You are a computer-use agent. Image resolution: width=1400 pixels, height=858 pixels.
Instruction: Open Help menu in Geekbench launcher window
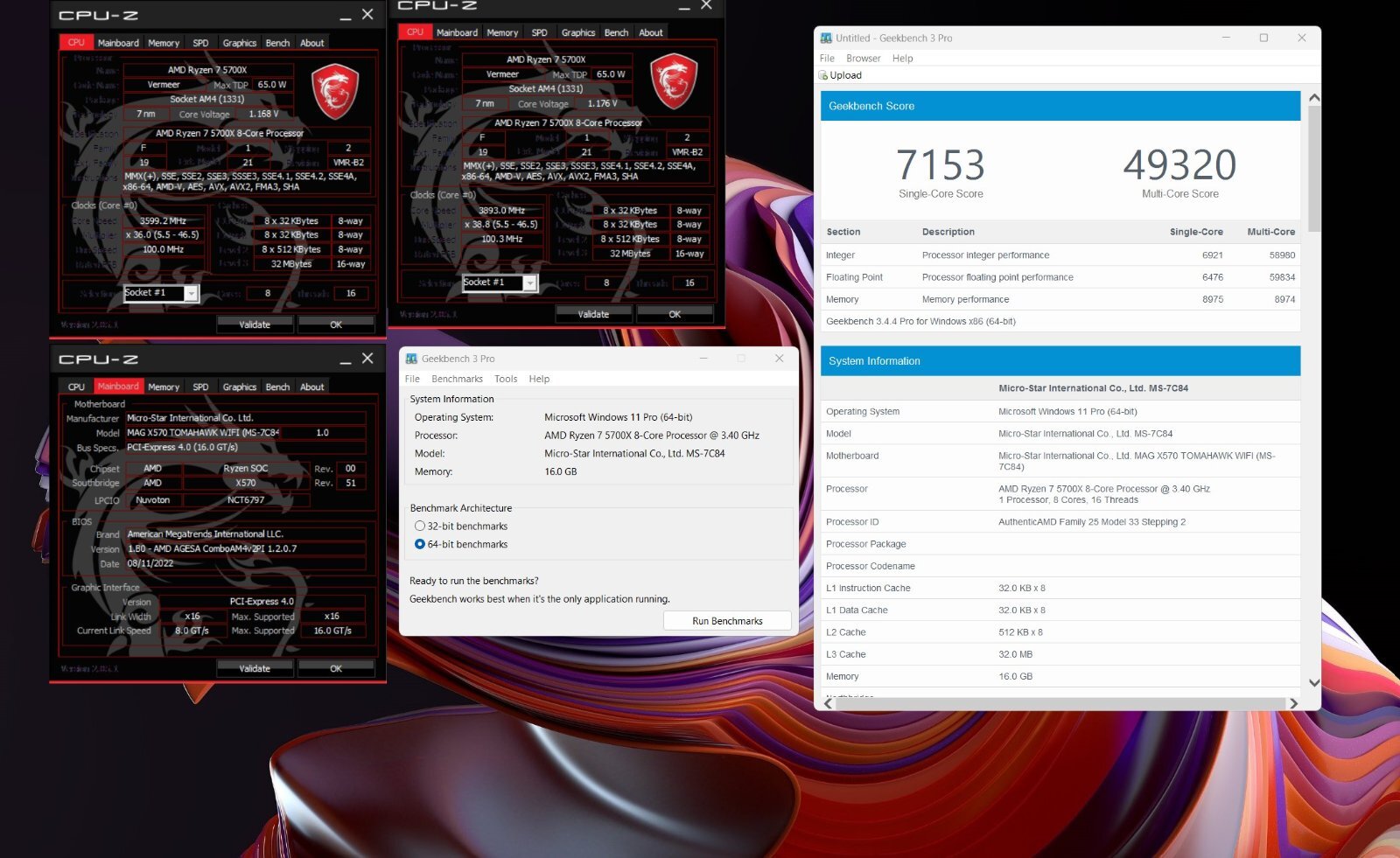click(x=539, y=379)
